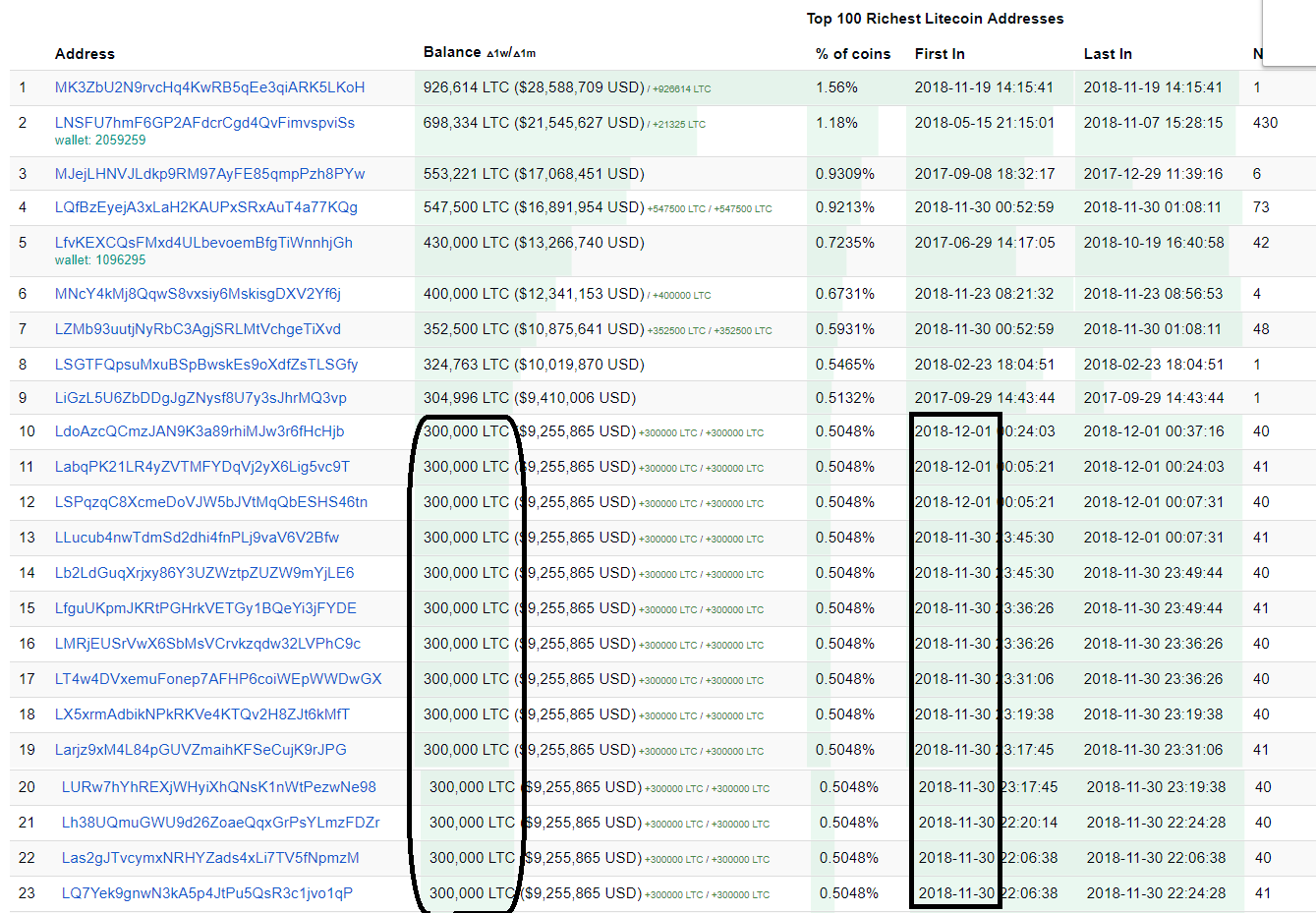
Task: Click the 0.6731% coins percentage cell
Action: click(845, 294)
